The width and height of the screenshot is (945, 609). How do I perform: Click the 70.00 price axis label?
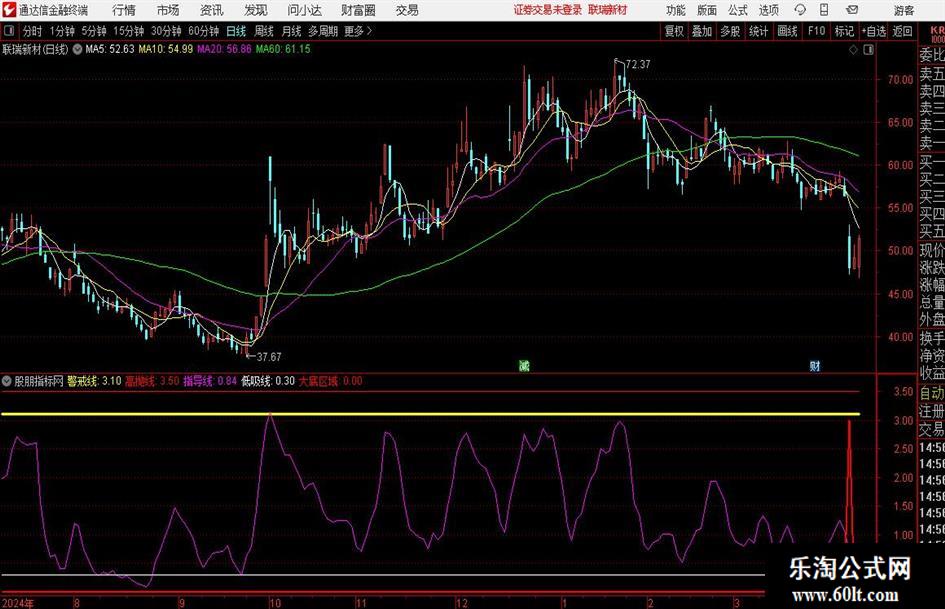click(900, 80)
